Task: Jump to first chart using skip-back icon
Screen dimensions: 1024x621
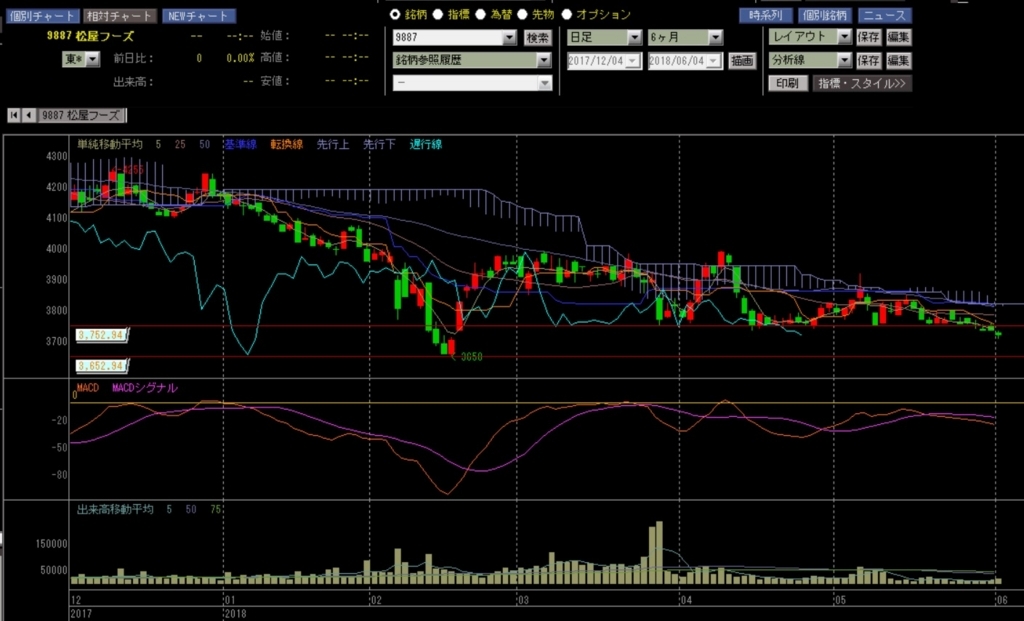Action: (14, 116)
